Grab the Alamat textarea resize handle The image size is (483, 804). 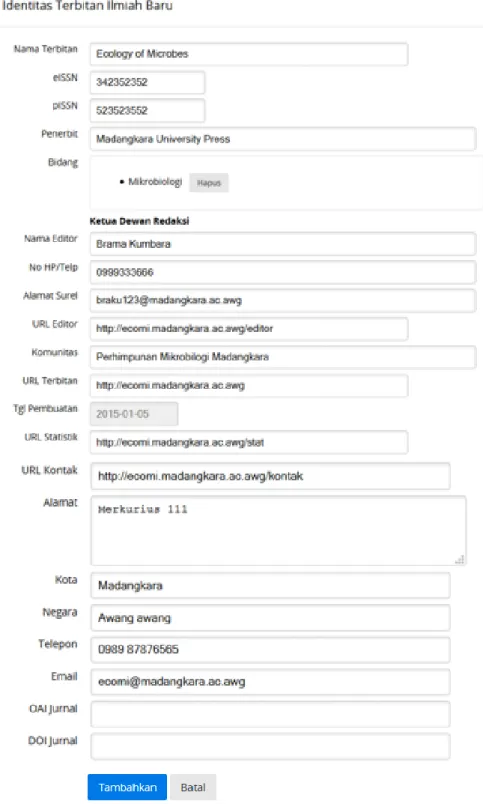pos(460,559)
